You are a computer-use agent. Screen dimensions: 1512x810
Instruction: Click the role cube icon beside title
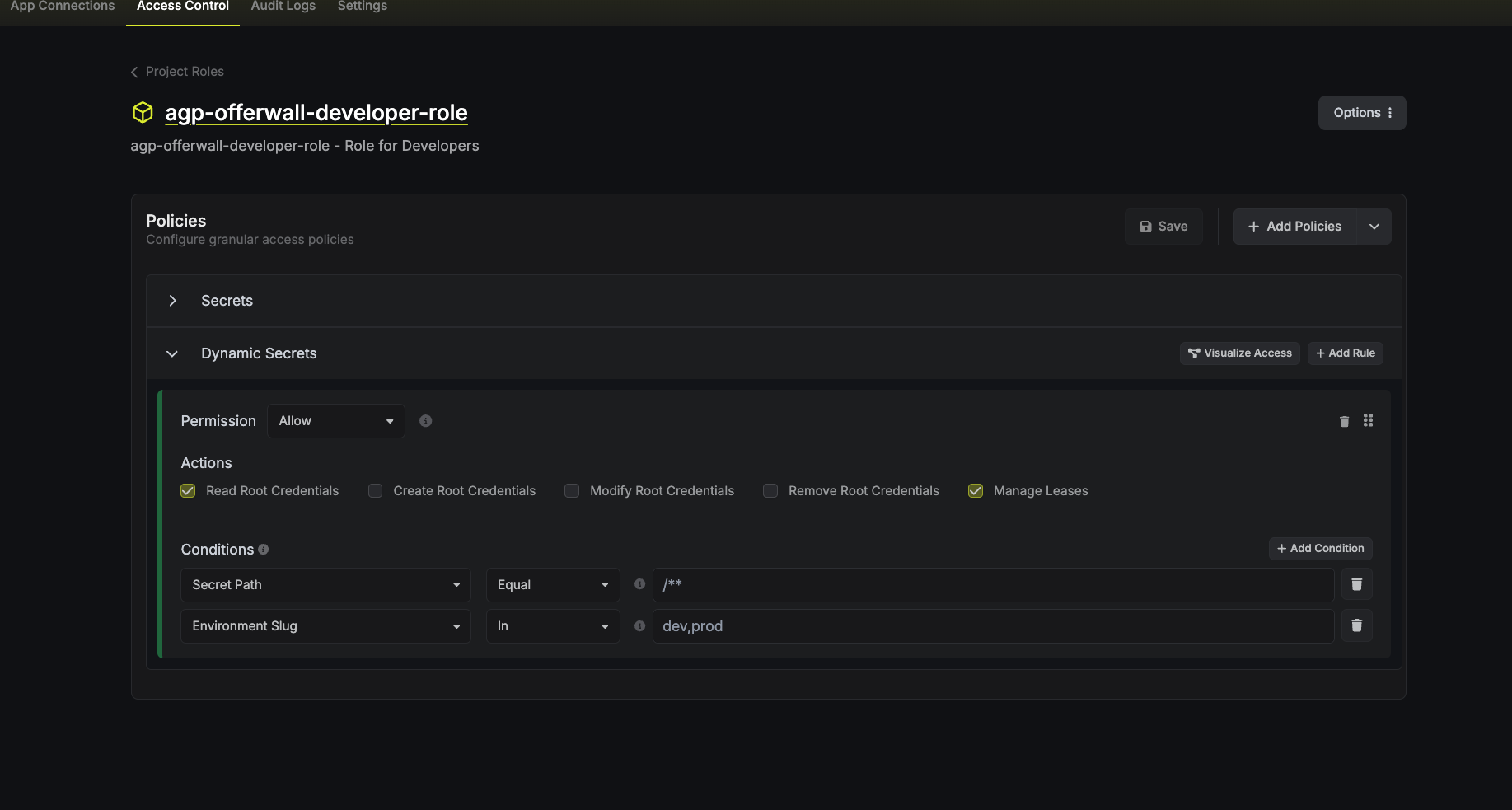point(143,112)
